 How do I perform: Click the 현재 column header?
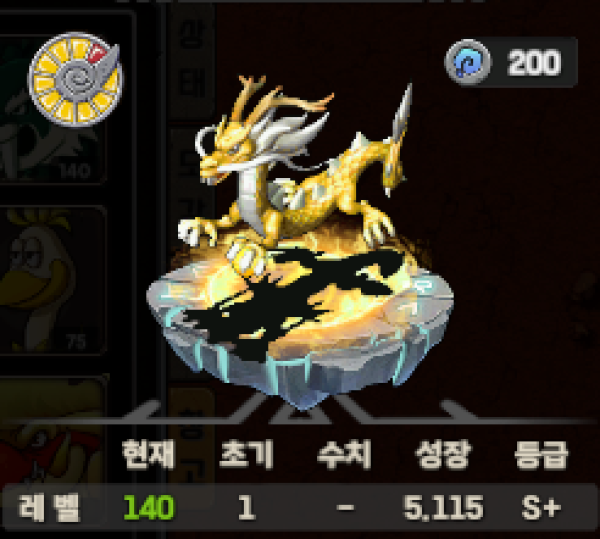tap(148, 454)
